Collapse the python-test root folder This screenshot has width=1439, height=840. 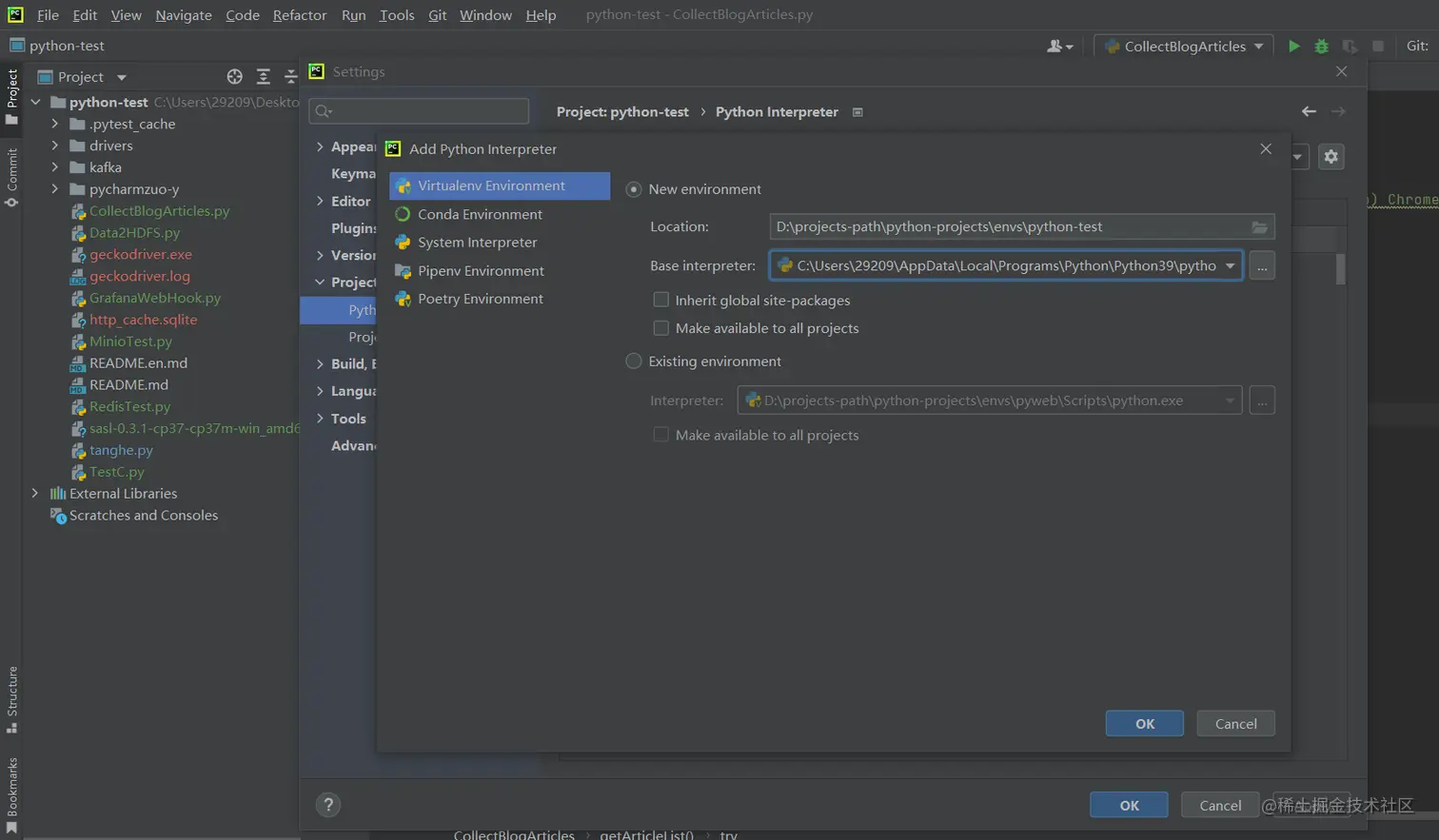pos(35,102)
